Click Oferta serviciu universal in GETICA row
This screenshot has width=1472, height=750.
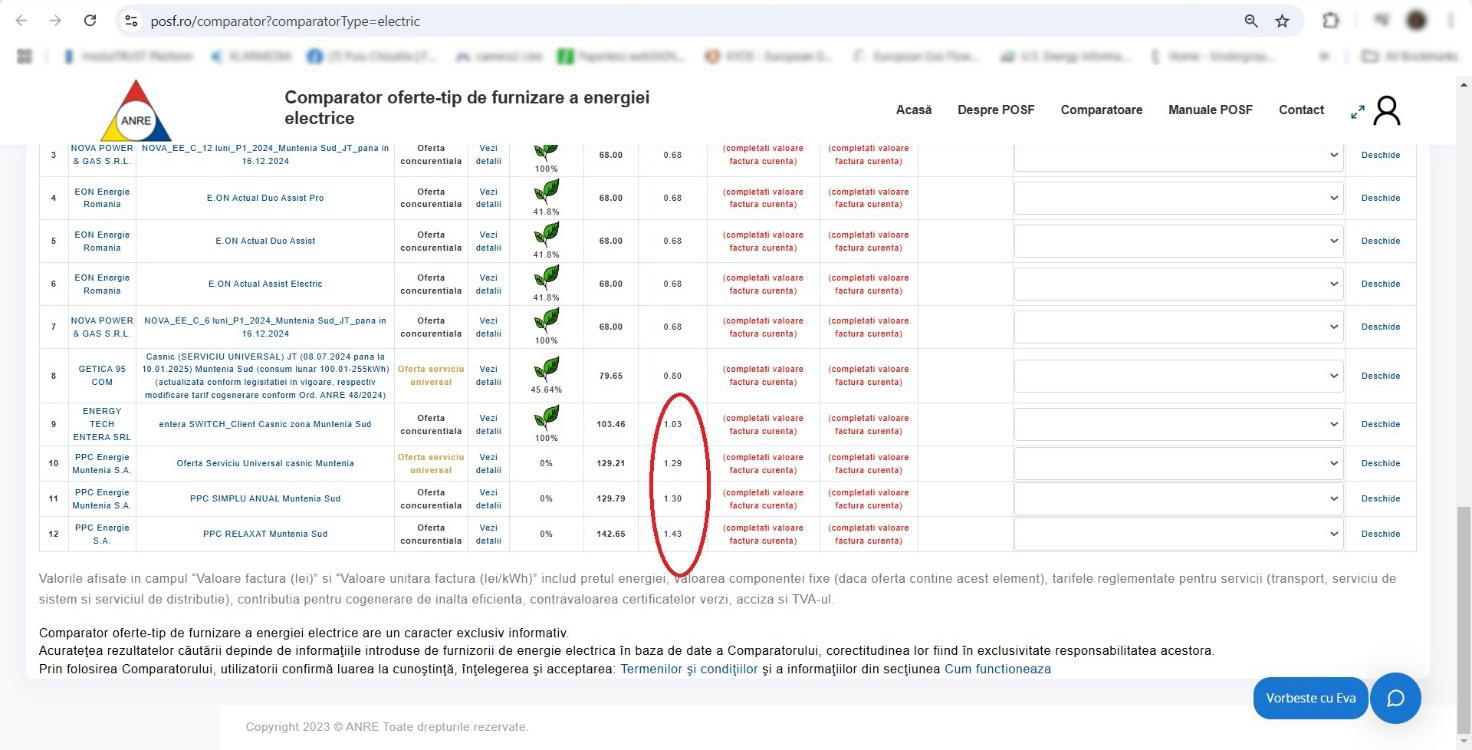tap(431, 376)
